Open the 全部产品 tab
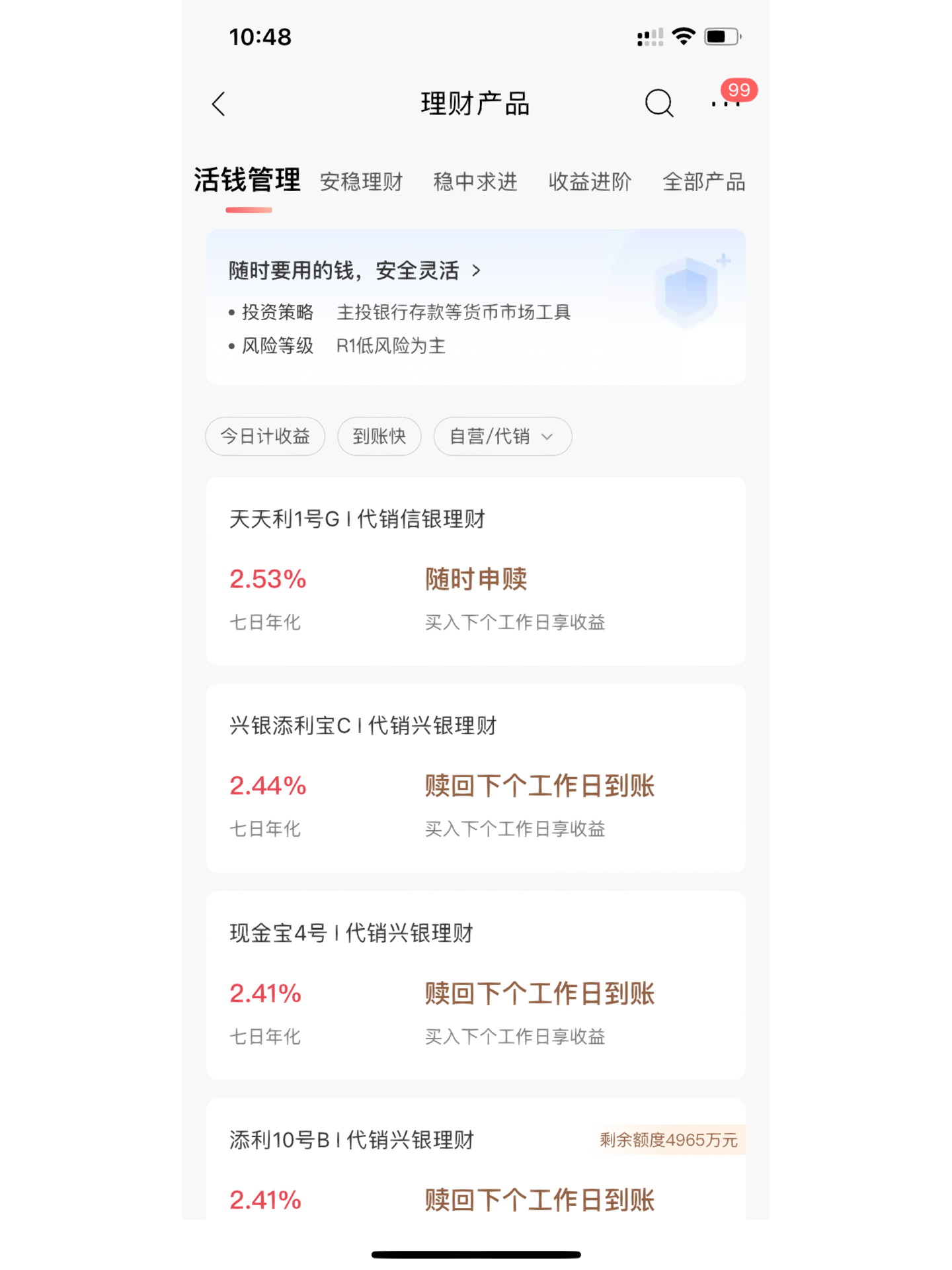Screen dimensions: 952x1270 (x=704, y=181)
